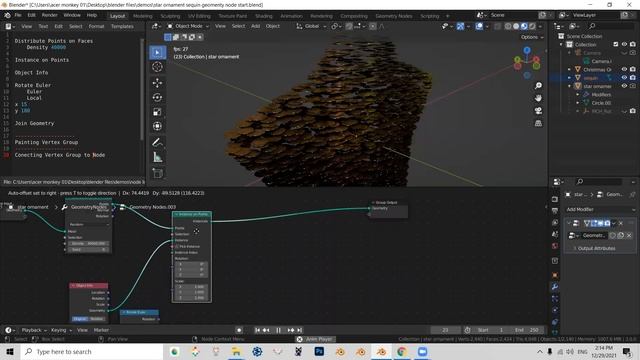
Task: Click the viewport pan hand icon
Action: click(x=538, y=98)
